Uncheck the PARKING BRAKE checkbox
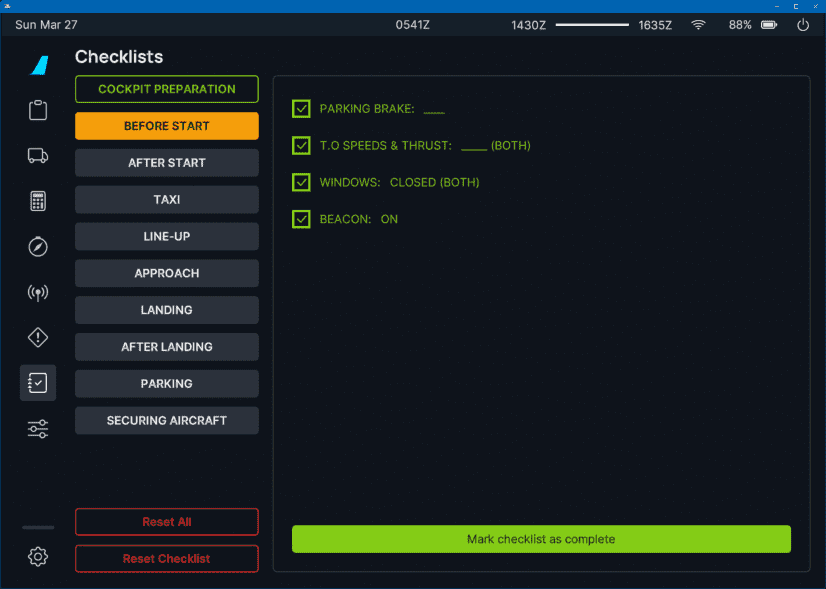The height and width of the screenshot is (589, 826). pyautogui.click(x=301, y=109)
